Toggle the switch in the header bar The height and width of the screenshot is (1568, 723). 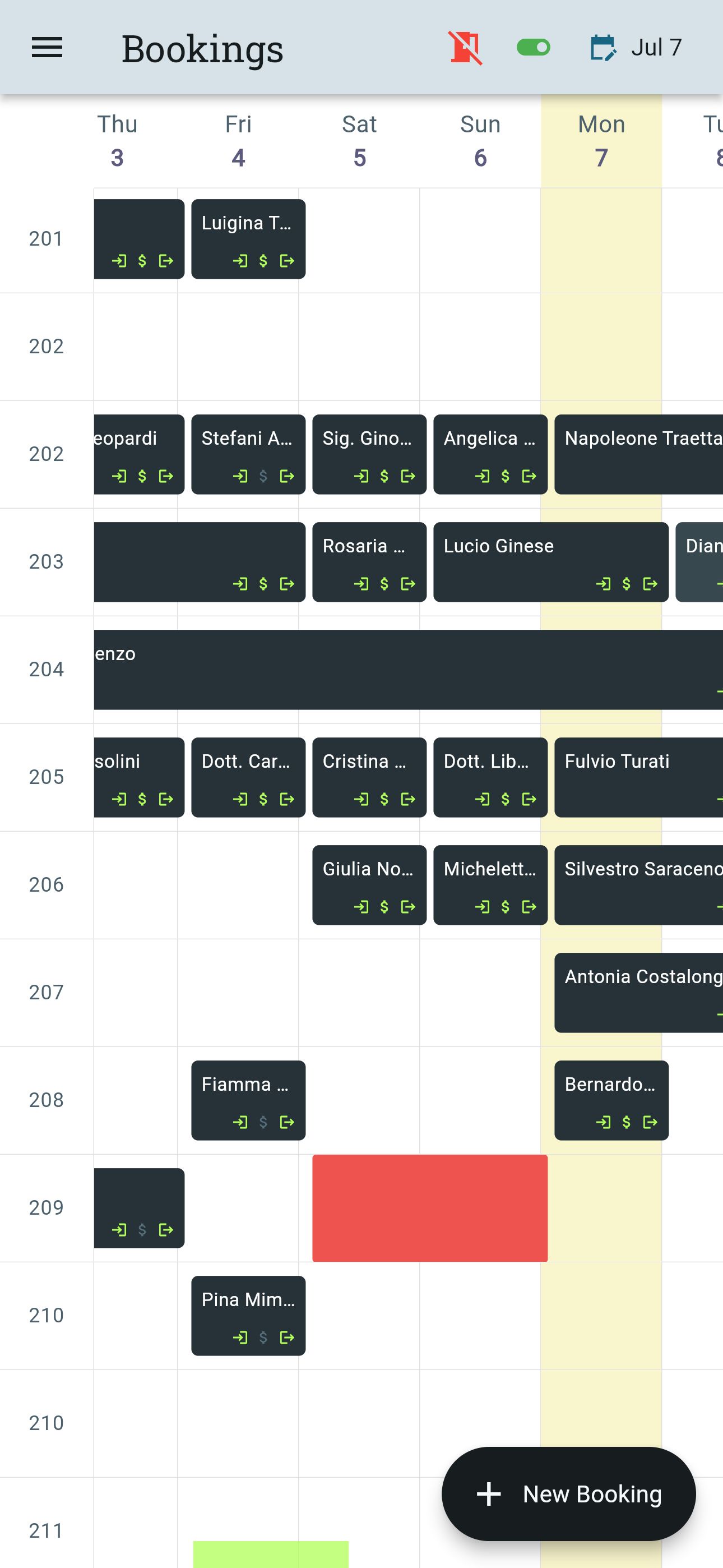pyautogui.click(x=533, y=48)
